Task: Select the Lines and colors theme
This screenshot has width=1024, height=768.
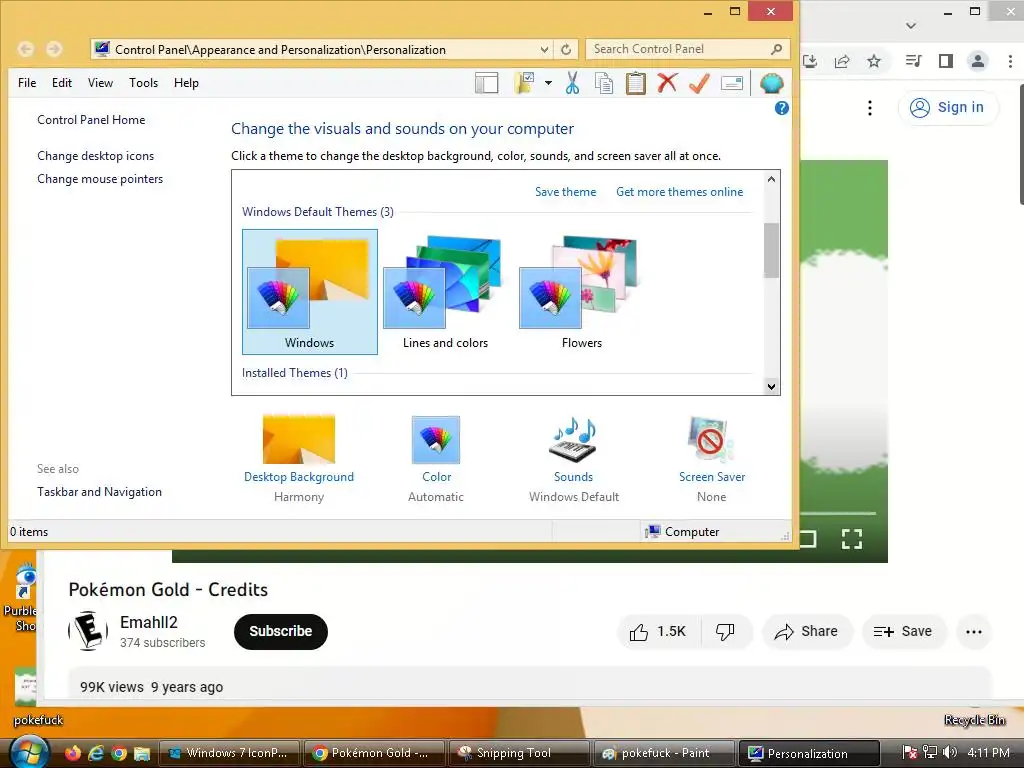Action: 445,291
